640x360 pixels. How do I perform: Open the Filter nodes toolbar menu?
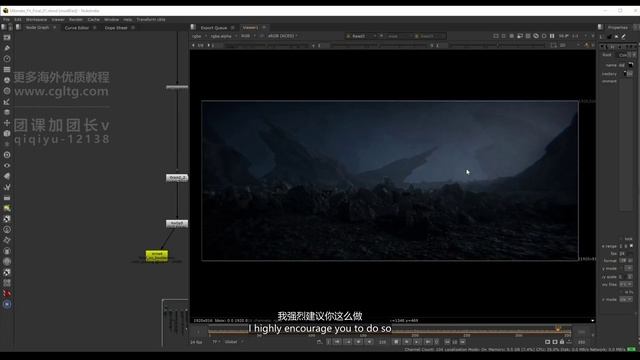tap(7, 91)
